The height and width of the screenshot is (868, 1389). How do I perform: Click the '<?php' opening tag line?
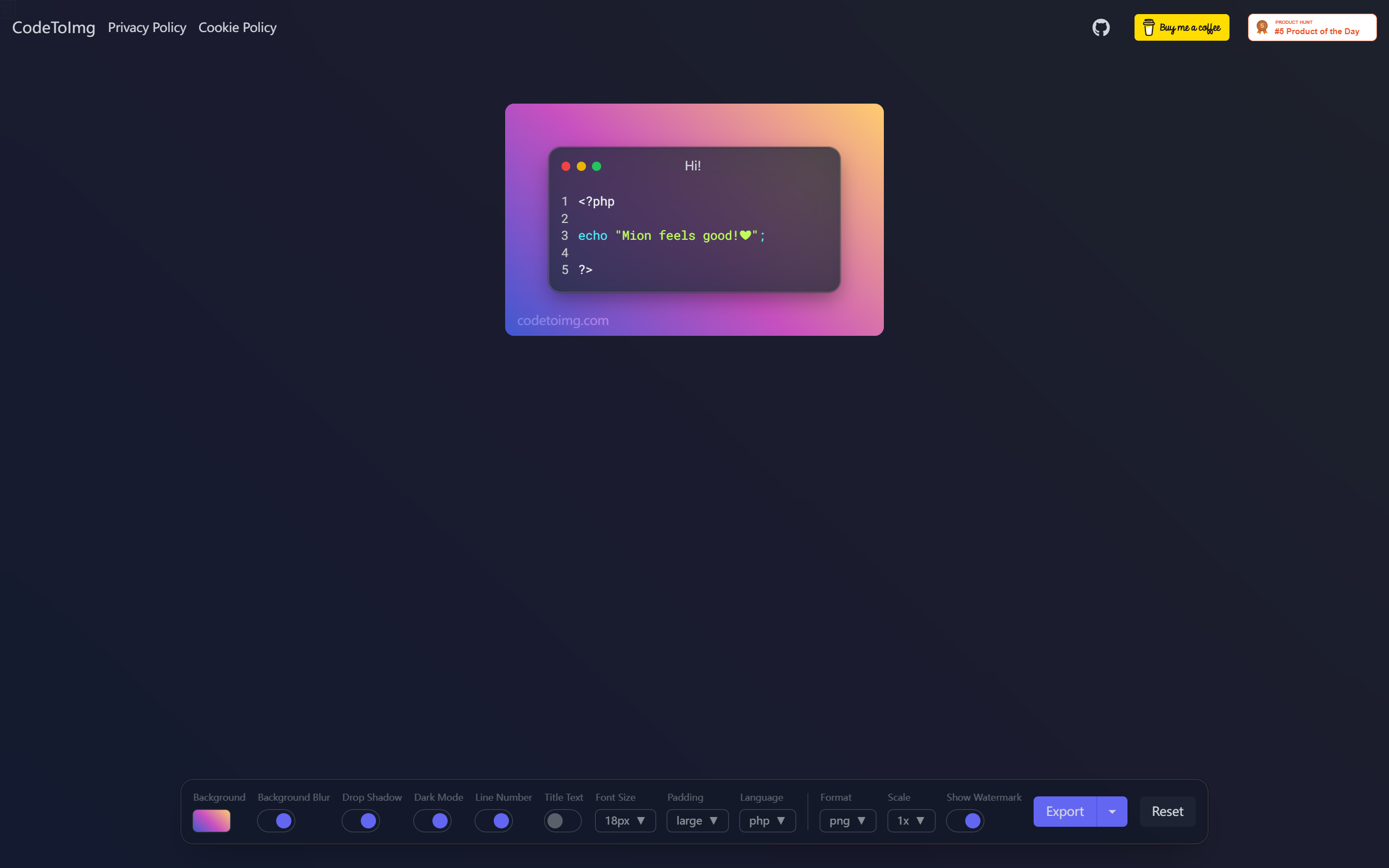tap(596, 201)
